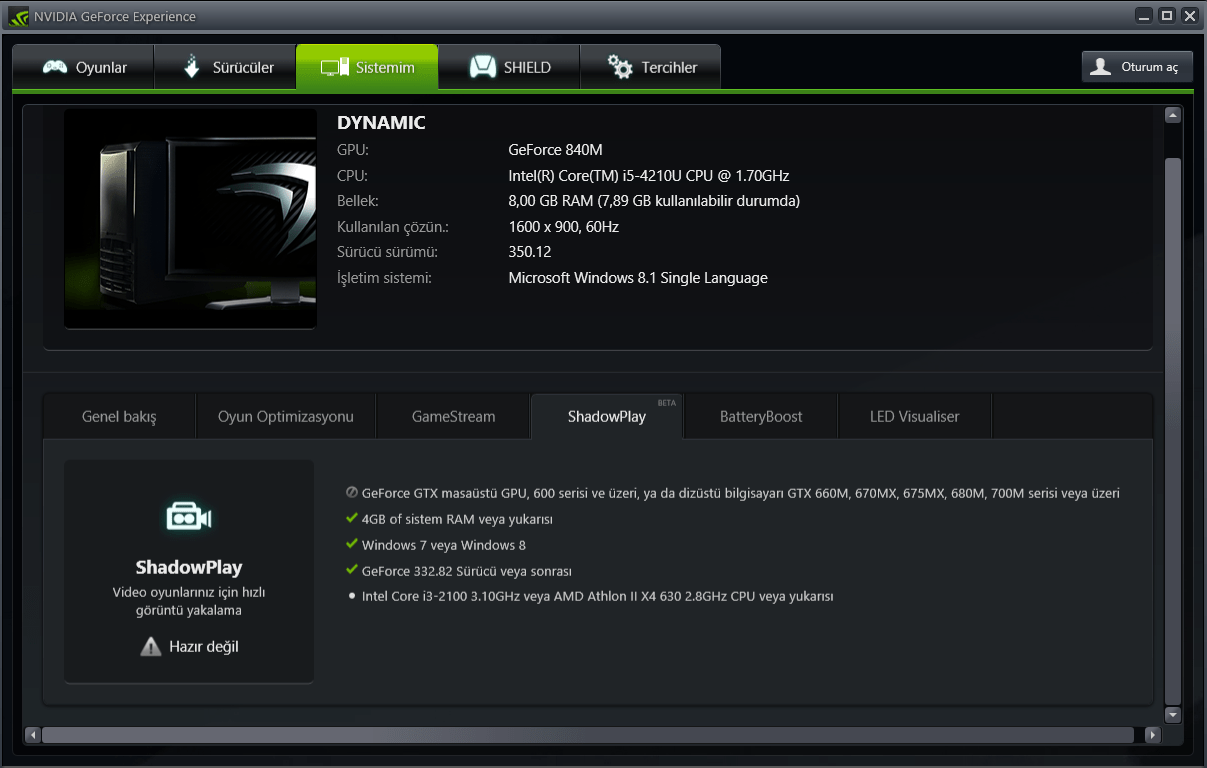Click the vertical scrollbar thumb

coord(1173,430)
